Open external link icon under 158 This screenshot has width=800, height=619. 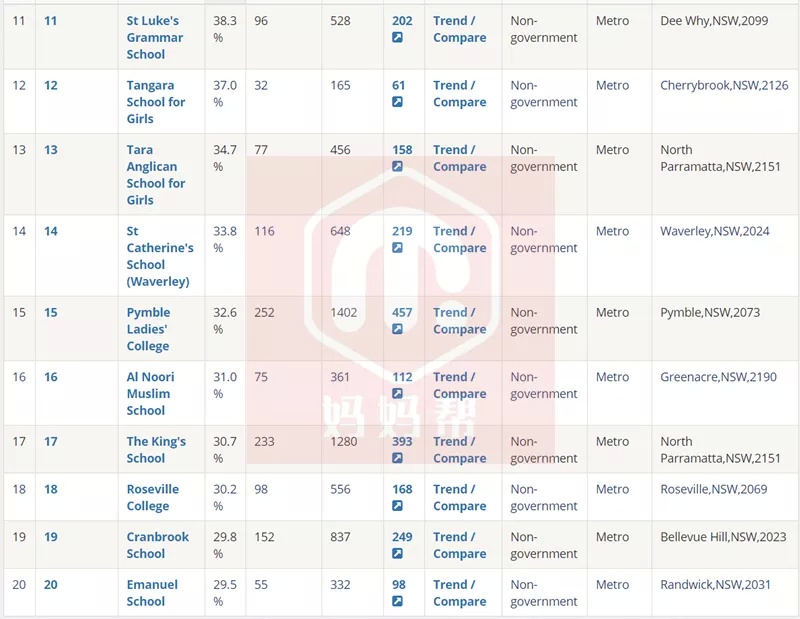click(397, 166)
